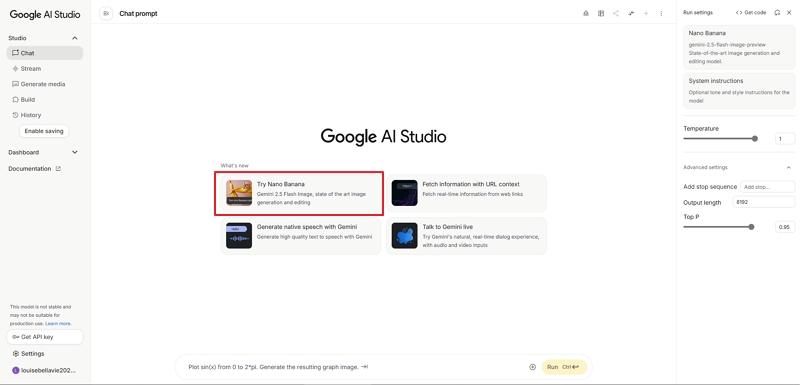Close the Run settings panel
The height and width of the screenshot is (385, 800).
click(x=789, y=13)
